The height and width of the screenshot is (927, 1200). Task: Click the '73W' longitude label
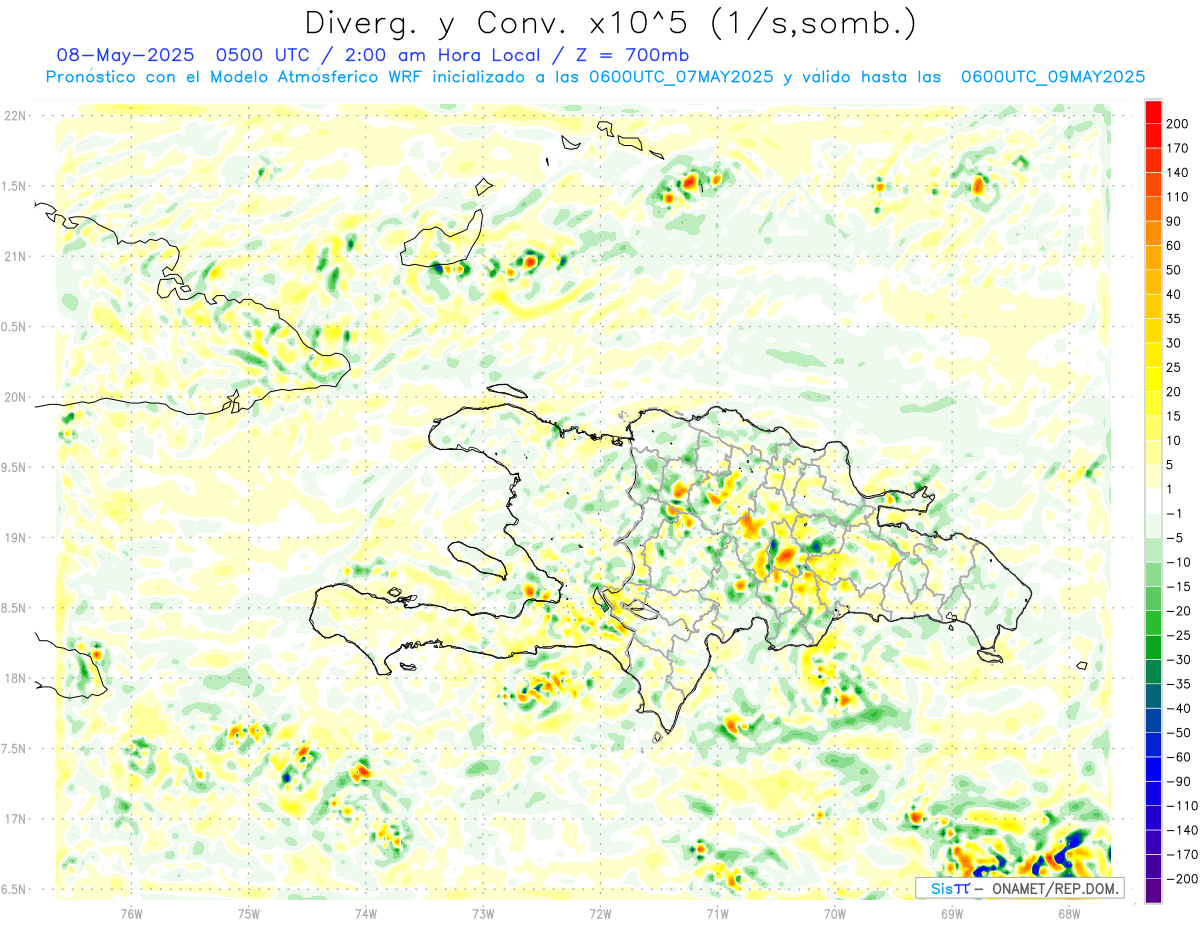point(483,914)
